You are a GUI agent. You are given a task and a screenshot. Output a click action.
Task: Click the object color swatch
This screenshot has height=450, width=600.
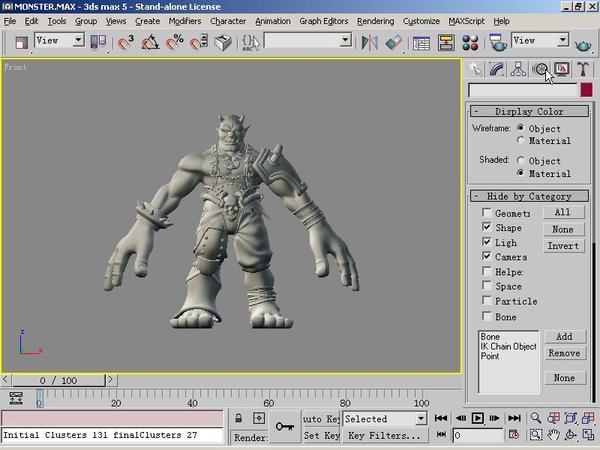click(x=586, y=90)
